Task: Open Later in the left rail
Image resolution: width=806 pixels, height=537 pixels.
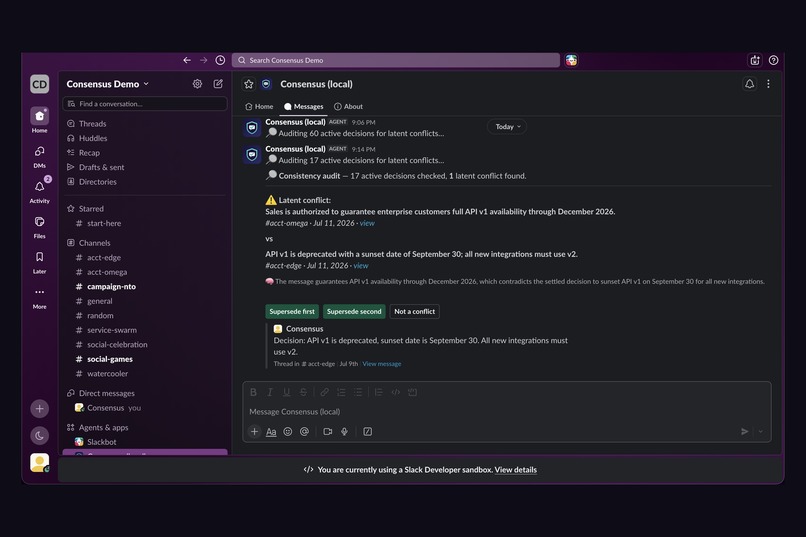Action: (40, 262)
